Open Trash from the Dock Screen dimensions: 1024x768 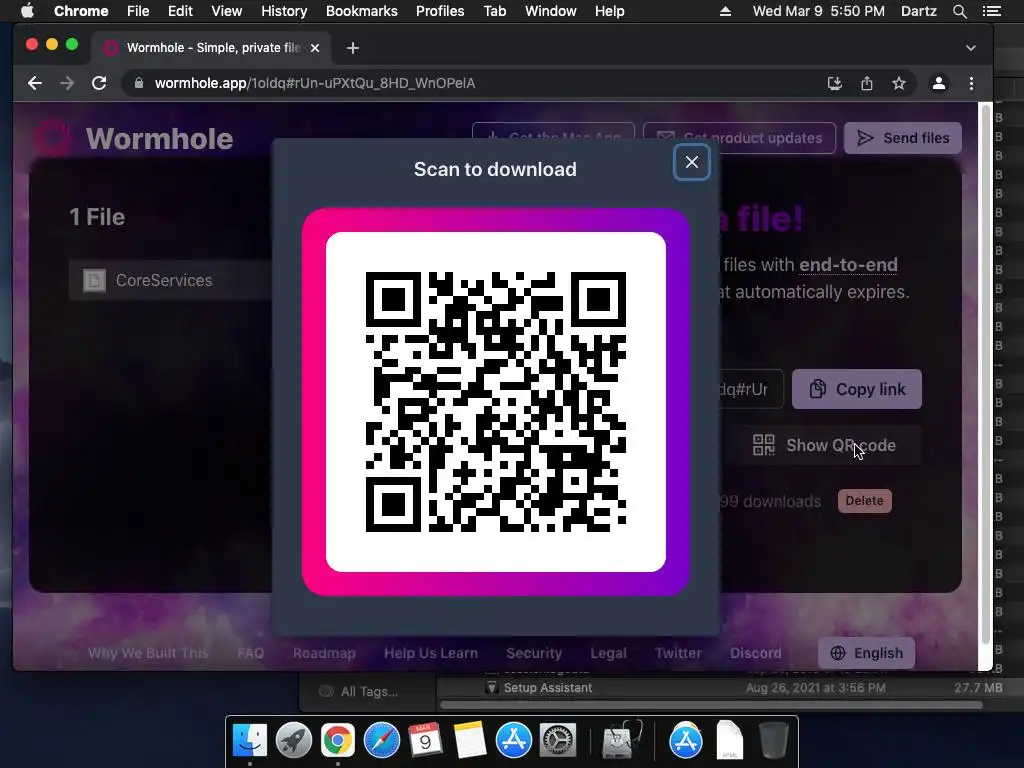[x=773, y=740]
